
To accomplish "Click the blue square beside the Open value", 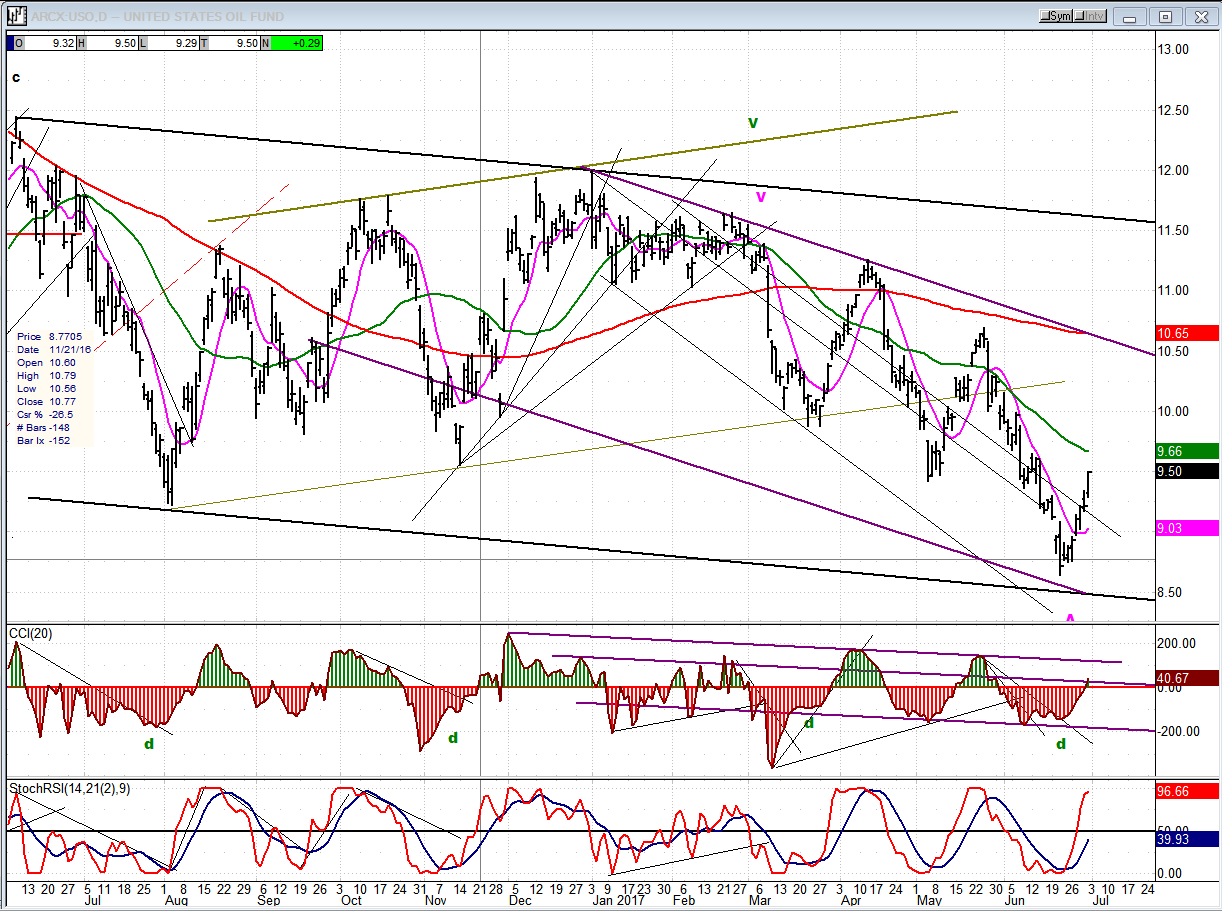I will pyautogui.click(x=11, y=43).
